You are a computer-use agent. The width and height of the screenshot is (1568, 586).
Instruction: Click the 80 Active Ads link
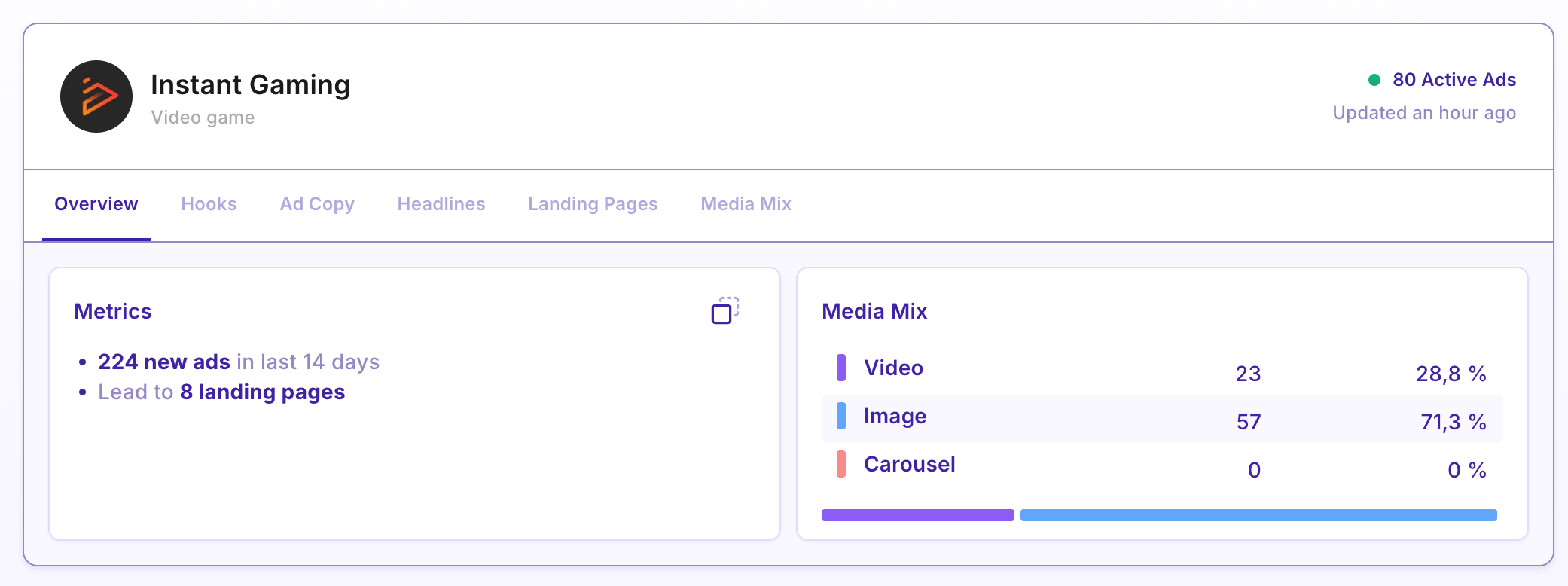[x=1454, y=80]
